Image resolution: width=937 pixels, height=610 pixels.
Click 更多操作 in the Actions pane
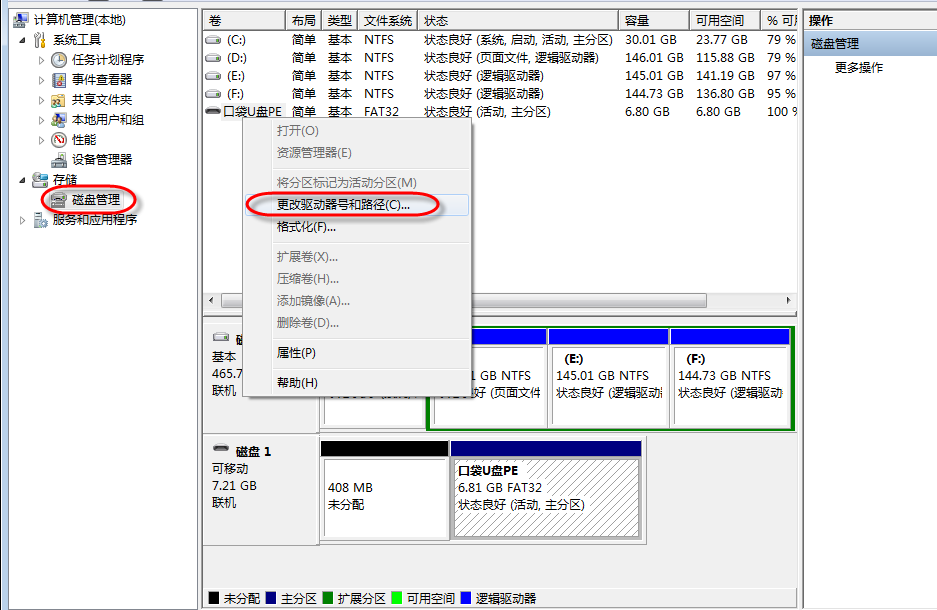point(859,68)
